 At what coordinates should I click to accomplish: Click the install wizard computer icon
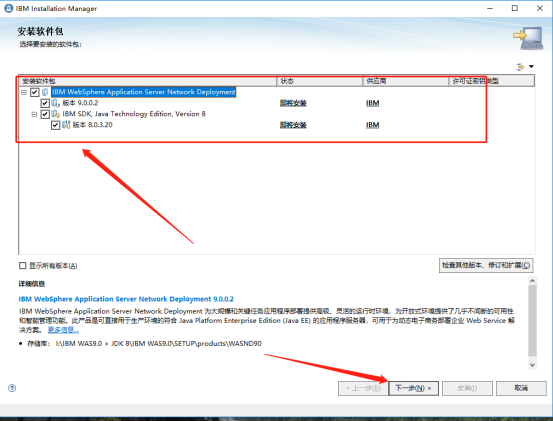[528, 38]
